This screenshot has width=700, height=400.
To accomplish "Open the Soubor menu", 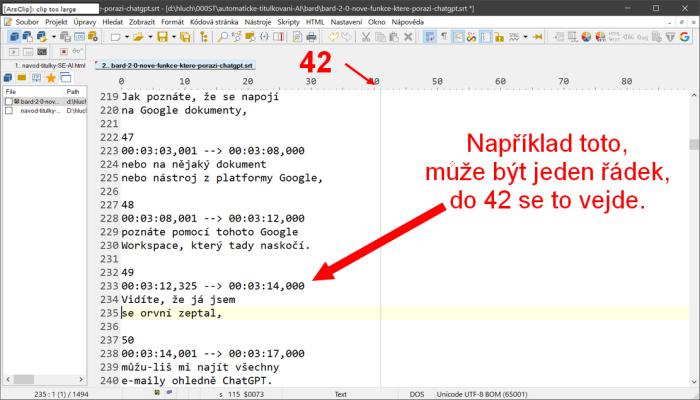I will pos(27,22).
